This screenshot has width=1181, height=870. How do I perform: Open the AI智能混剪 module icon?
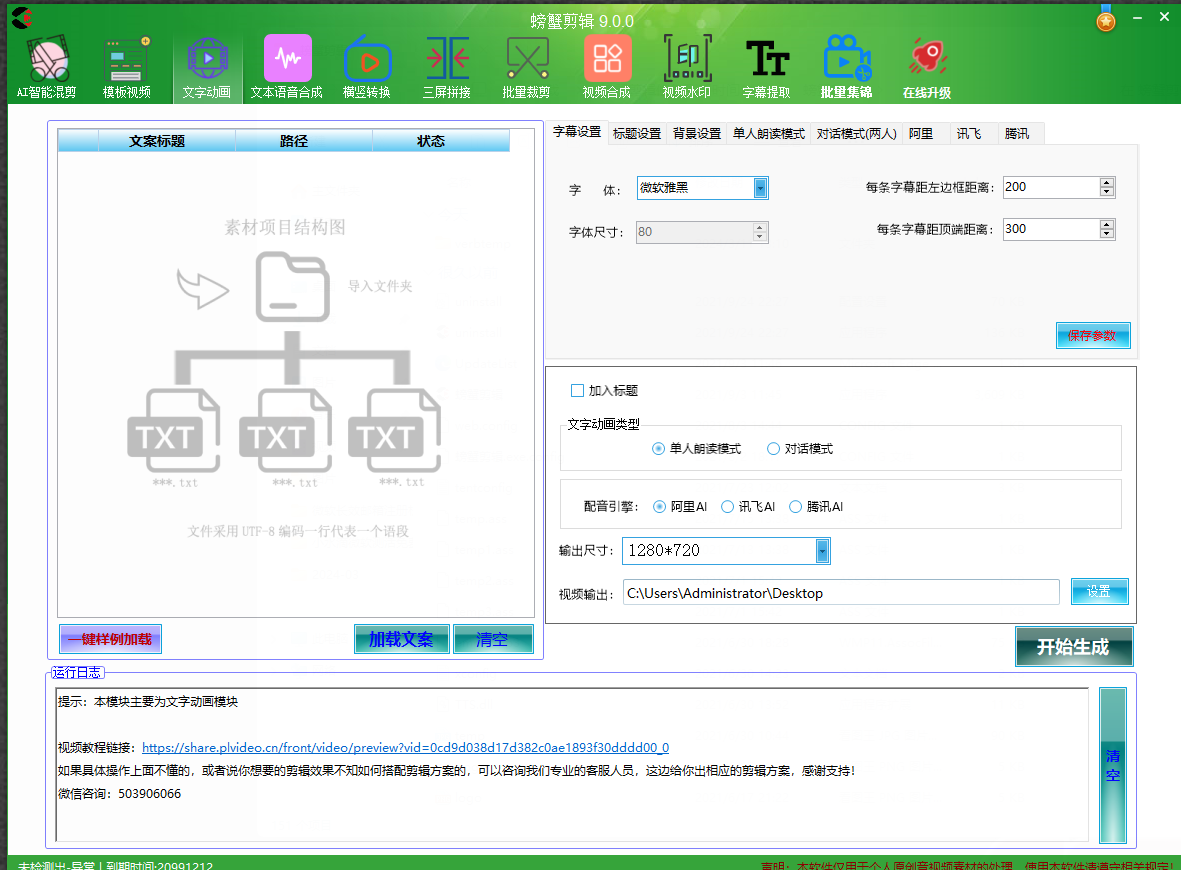pyautogui.click(x=47, y=60)
